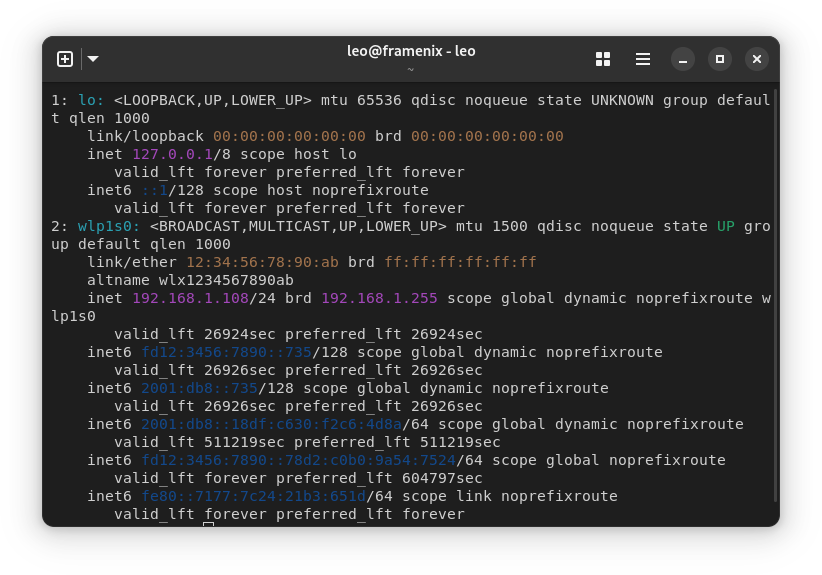This screenshot has height=575, width=822.
Task: Open a new terminal tab
Action: click(x=64, y=59)
